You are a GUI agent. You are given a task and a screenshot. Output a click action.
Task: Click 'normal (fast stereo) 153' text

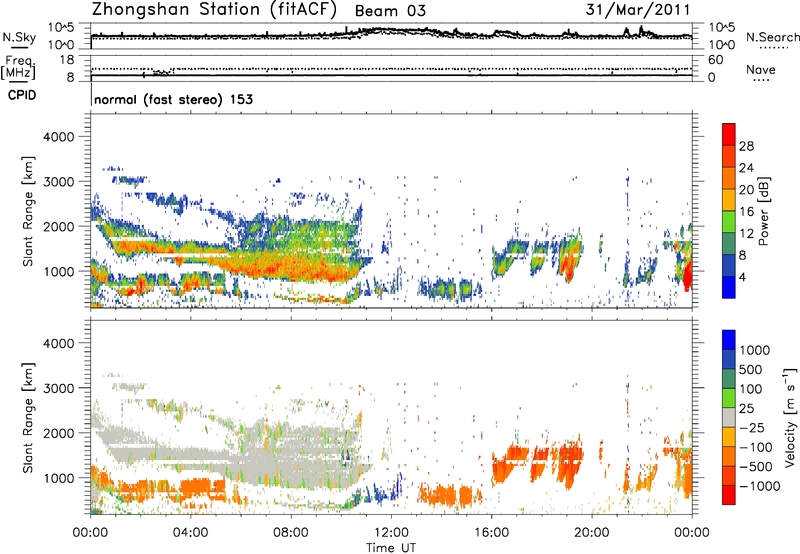pos(173,99)
